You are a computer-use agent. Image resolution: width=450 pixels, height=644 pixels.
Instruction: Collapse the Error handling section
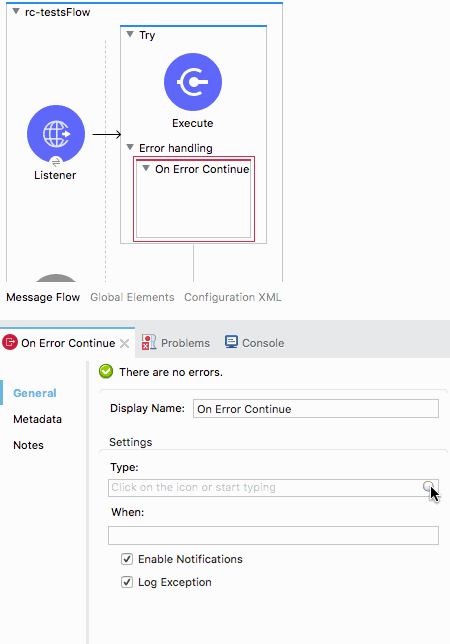[130, 147]
